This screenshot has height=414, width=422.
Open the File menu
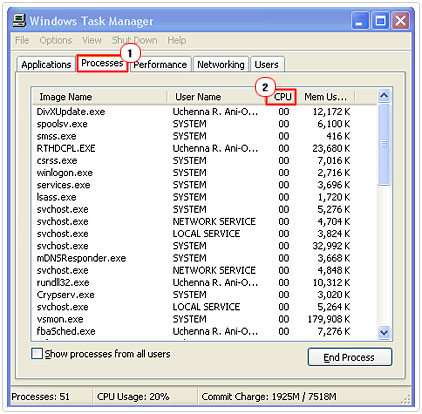tap(22, 40)
